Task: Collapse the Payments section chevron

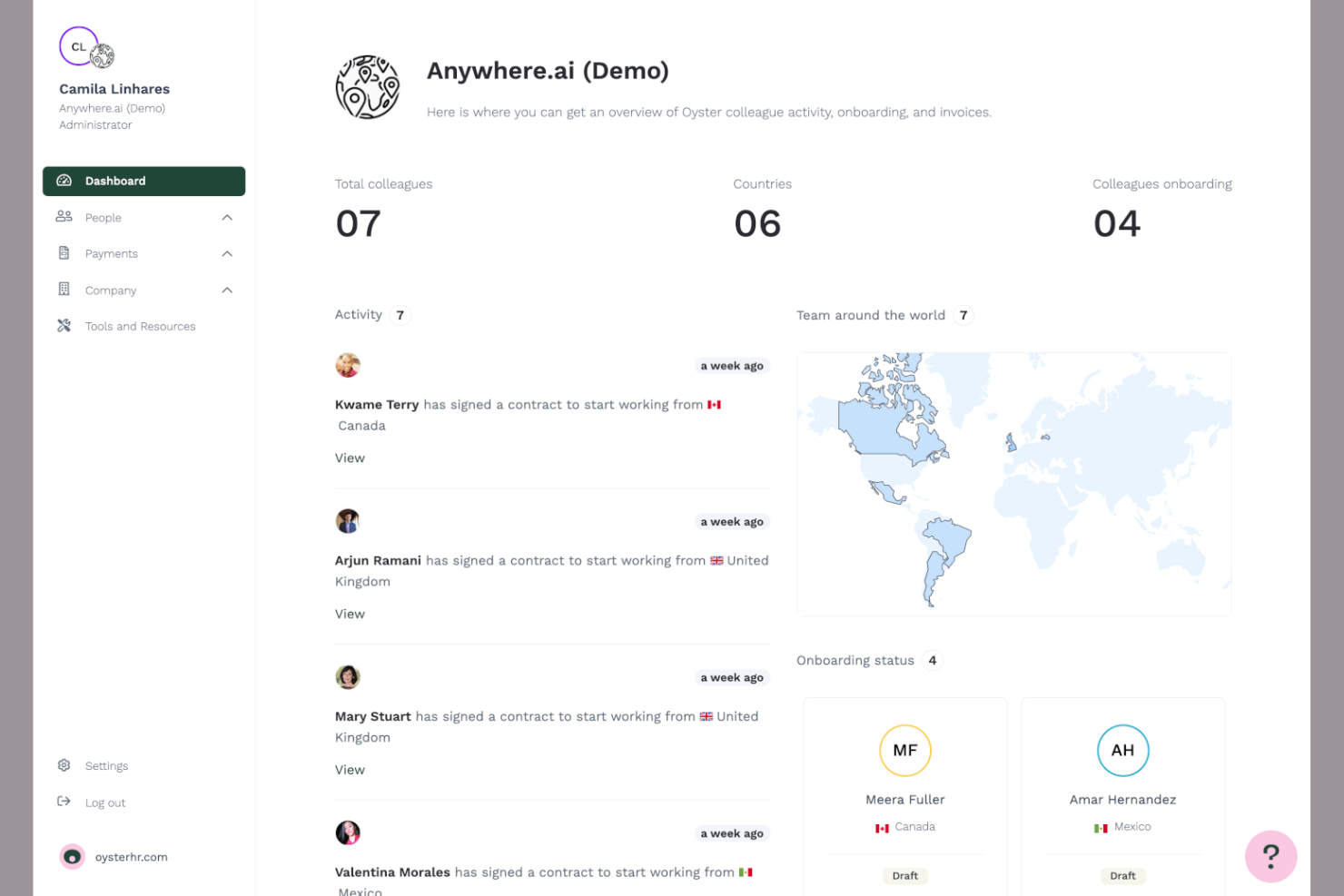Action: coord(227,253)
